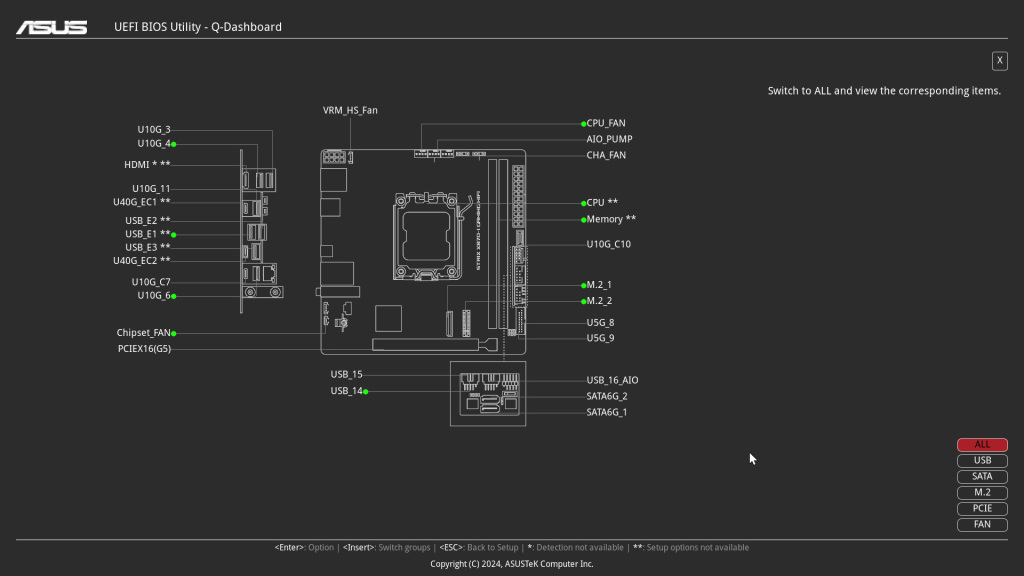Switch to the USB filter tab
Screen dimensions: 1024x576
981,461
